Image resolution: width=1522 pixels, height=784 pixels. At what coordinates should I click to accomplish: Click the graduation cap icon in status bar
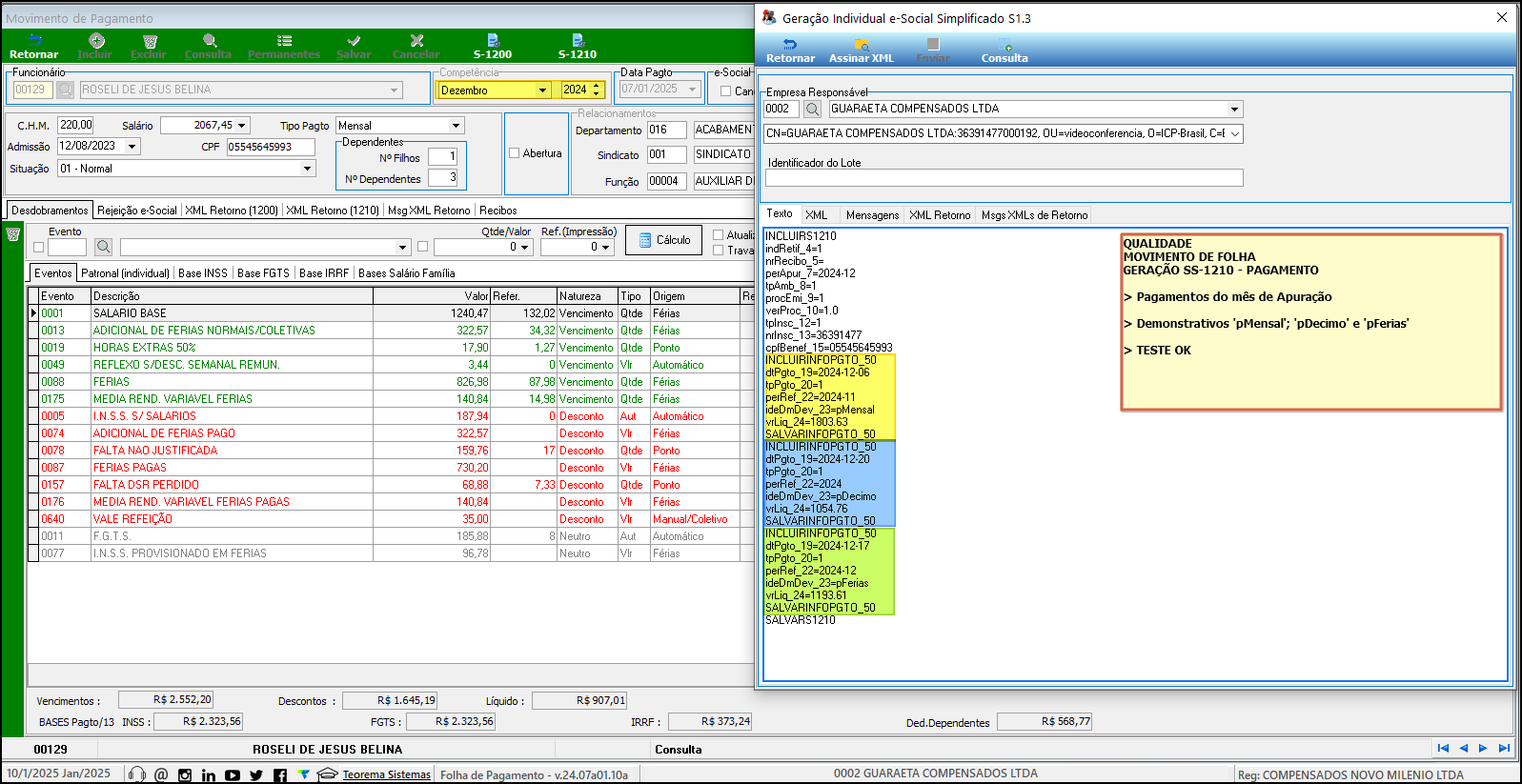pyautogui.click(x=328, y=774)
